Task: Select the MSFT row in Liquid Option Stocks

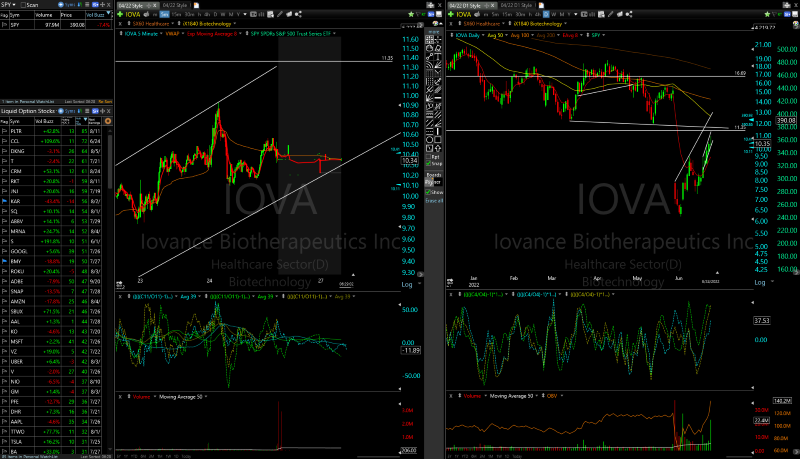Action: (x=56, y=342)
